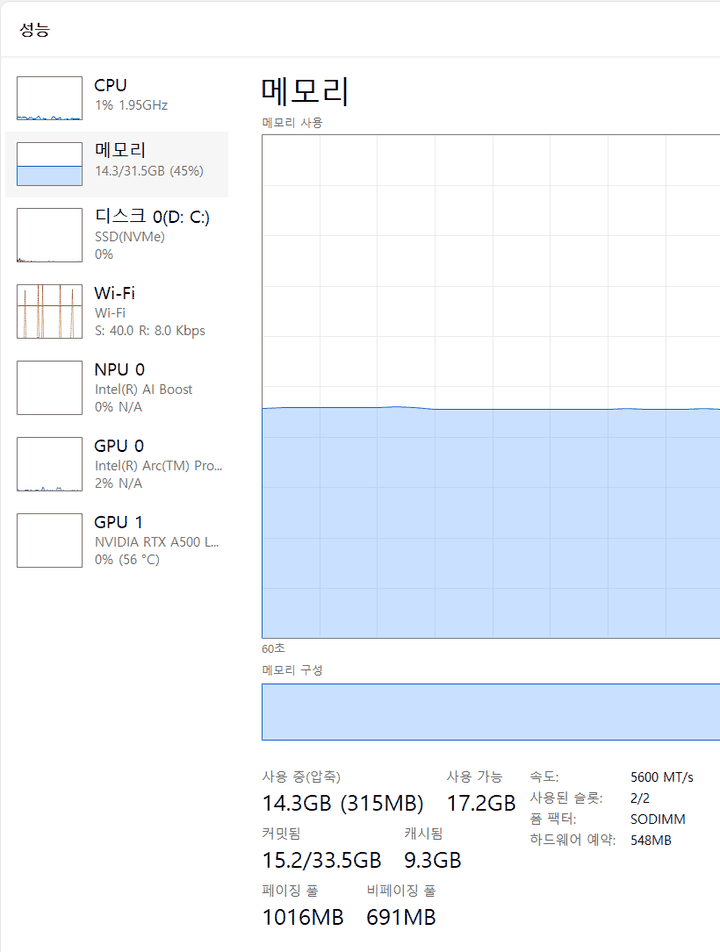Click the 메모리 구성 composition bar

491,712
